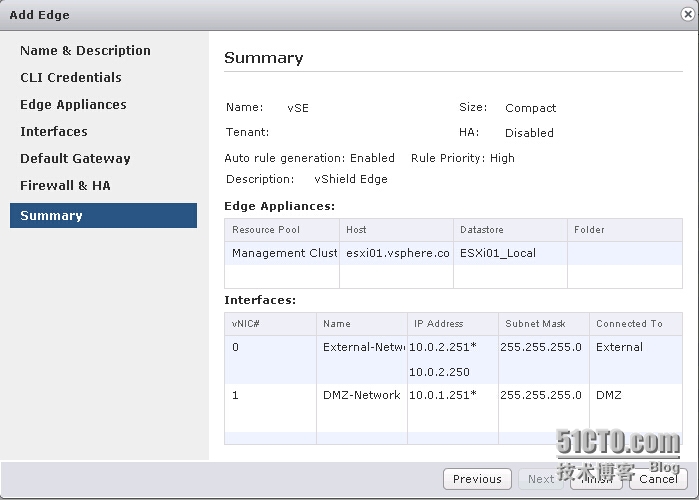This screenshot has height=500, width=699.
Task: Select the Interfaces step
Action: pyautogui.click(x=53, y=131)
